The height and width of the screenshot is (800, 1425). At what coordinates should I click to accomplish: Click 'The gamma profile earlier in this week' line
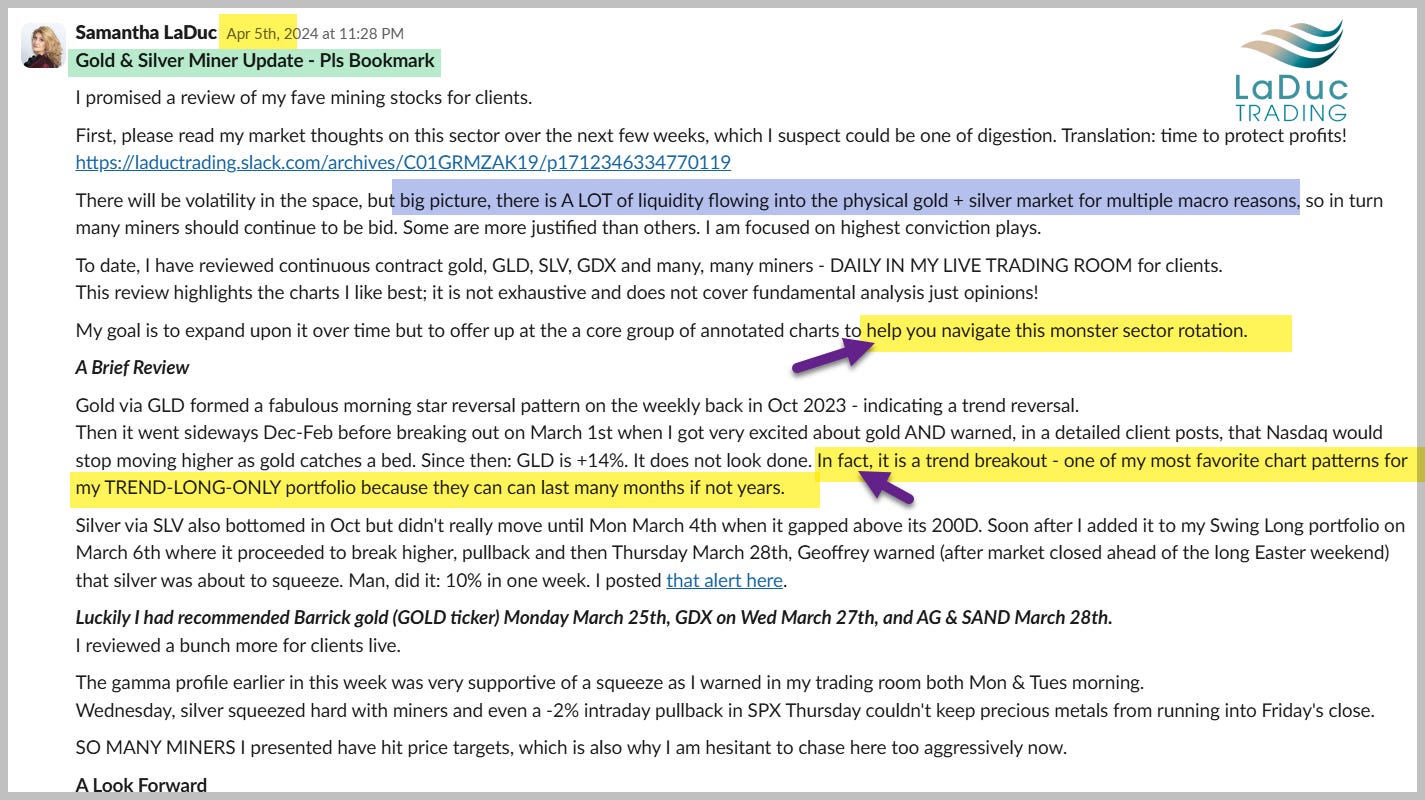(609, 683)
